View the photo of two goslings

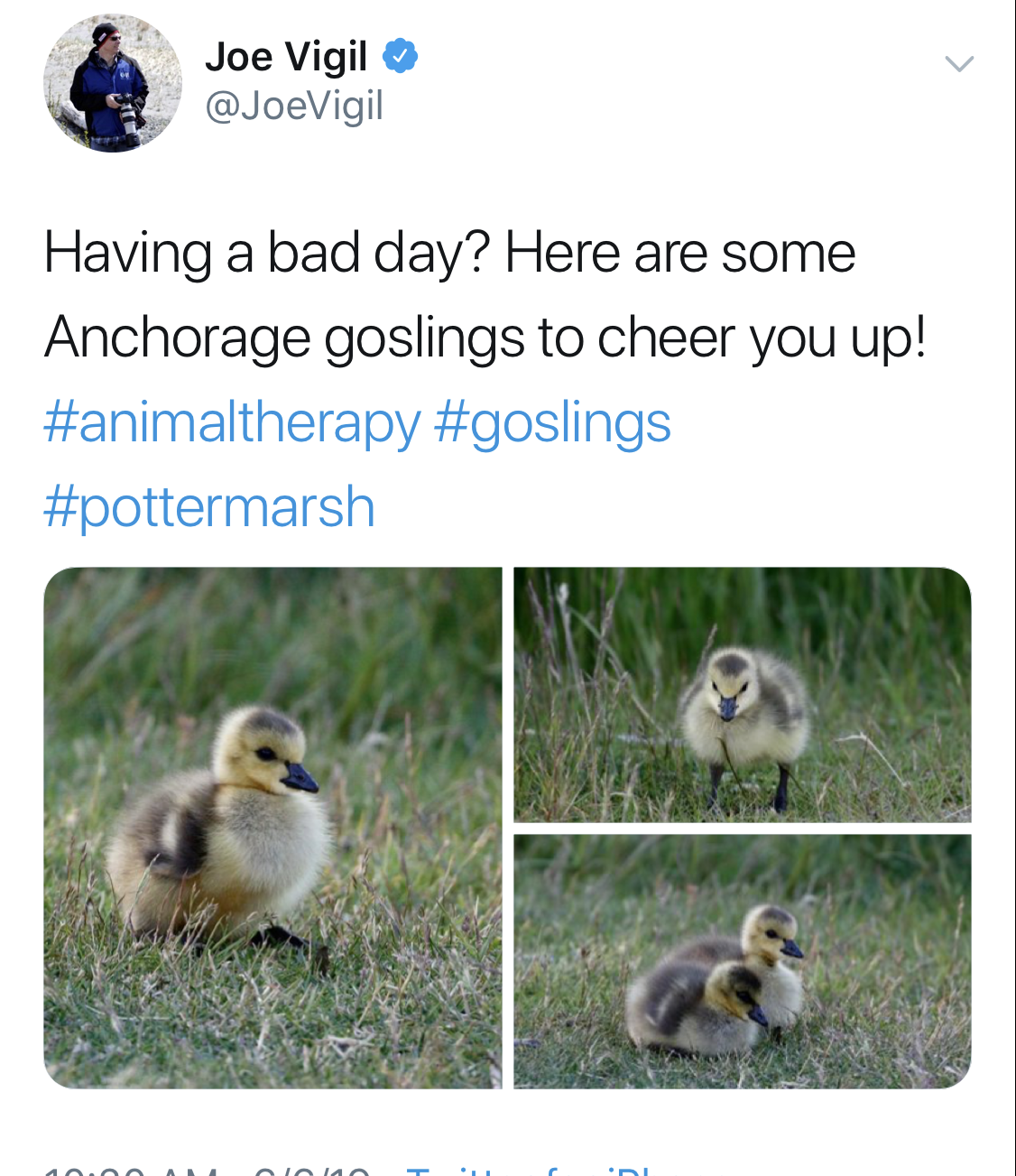click(743, 961)
